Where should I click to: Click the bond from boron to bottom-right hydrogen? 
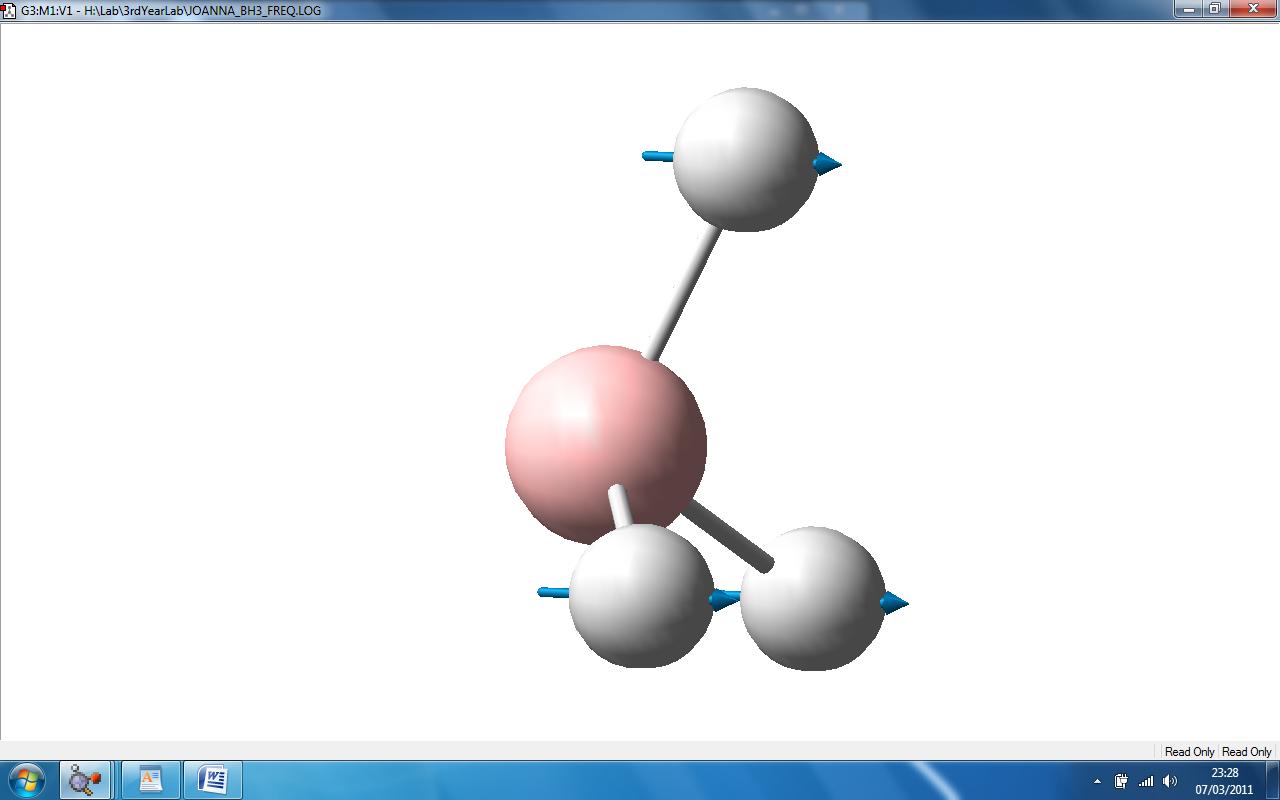coord(728,536)
